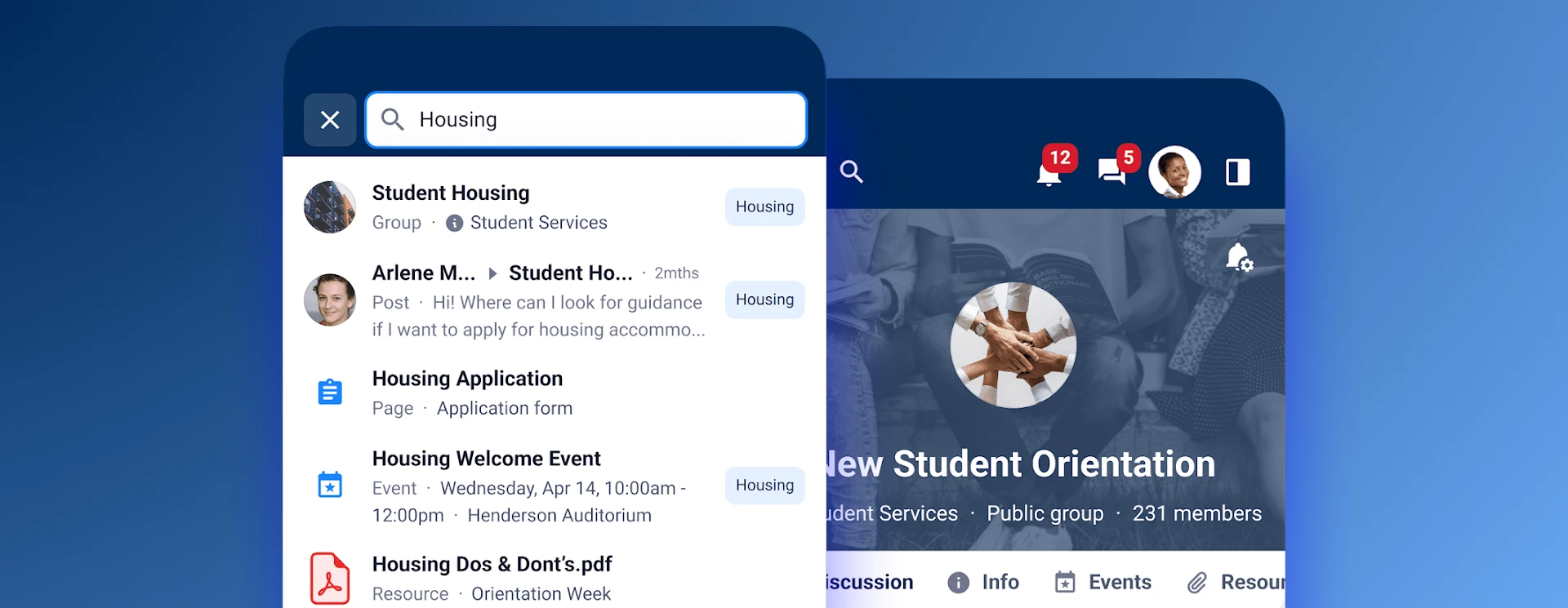Click the Arlene M... author name
Image resolution: width=1568 pixels, height=608 pixels.
423,273
